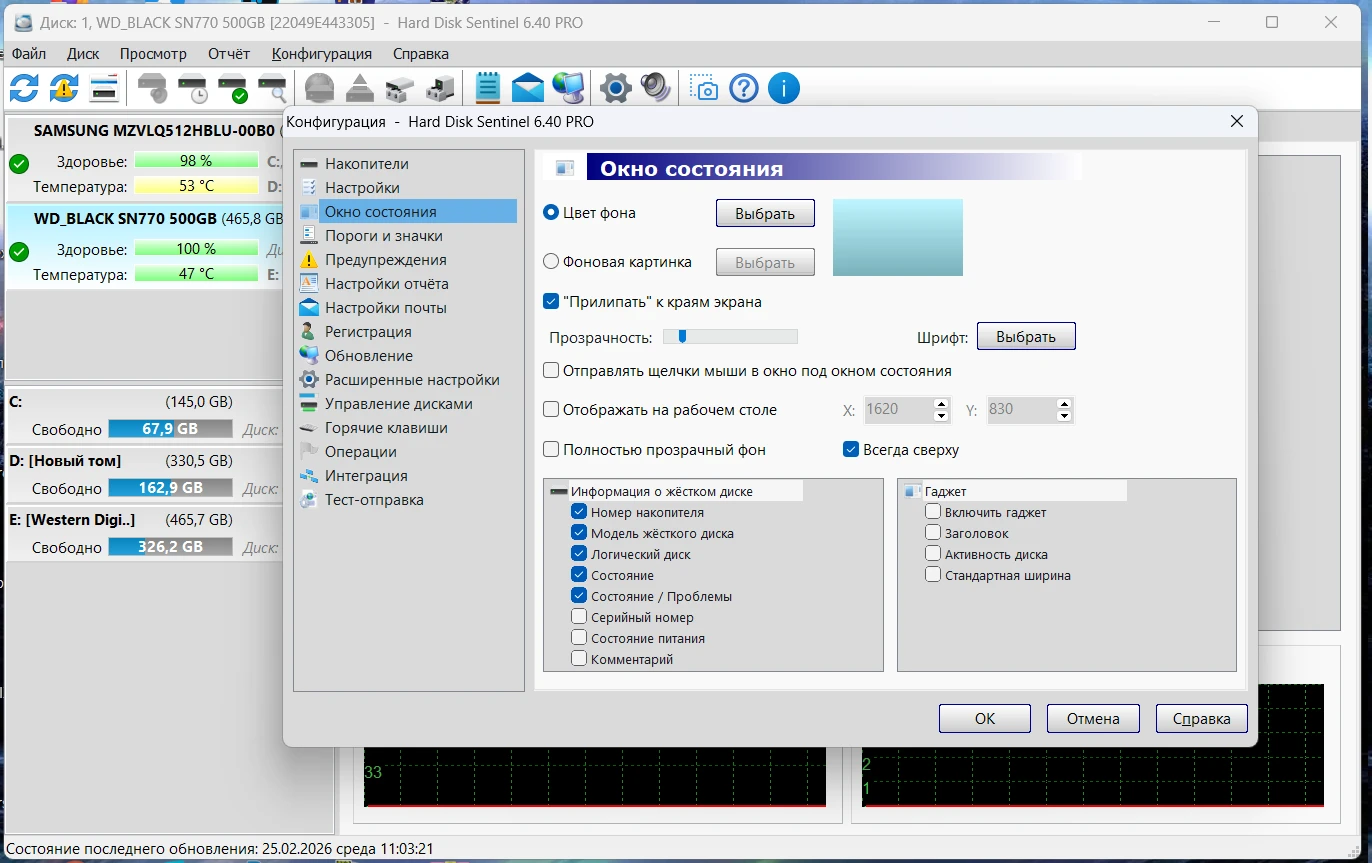Click the blue refresh arrows toolbar icon

(x=24, y=88)
